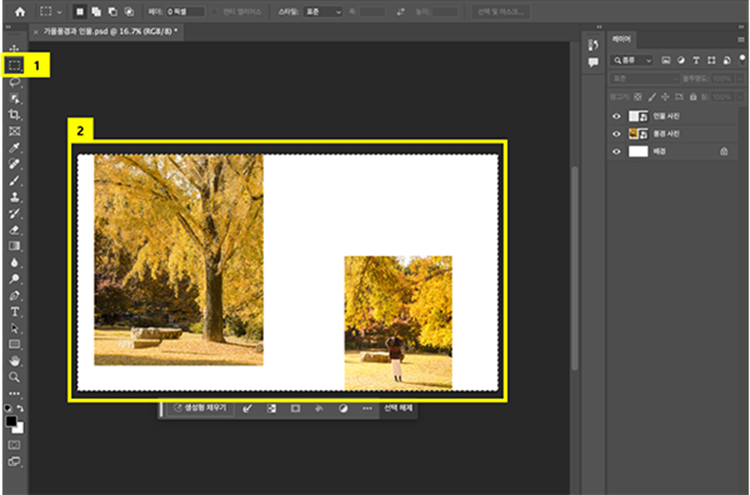Hide the 인물 사진 layer

(x=616, y=116)
